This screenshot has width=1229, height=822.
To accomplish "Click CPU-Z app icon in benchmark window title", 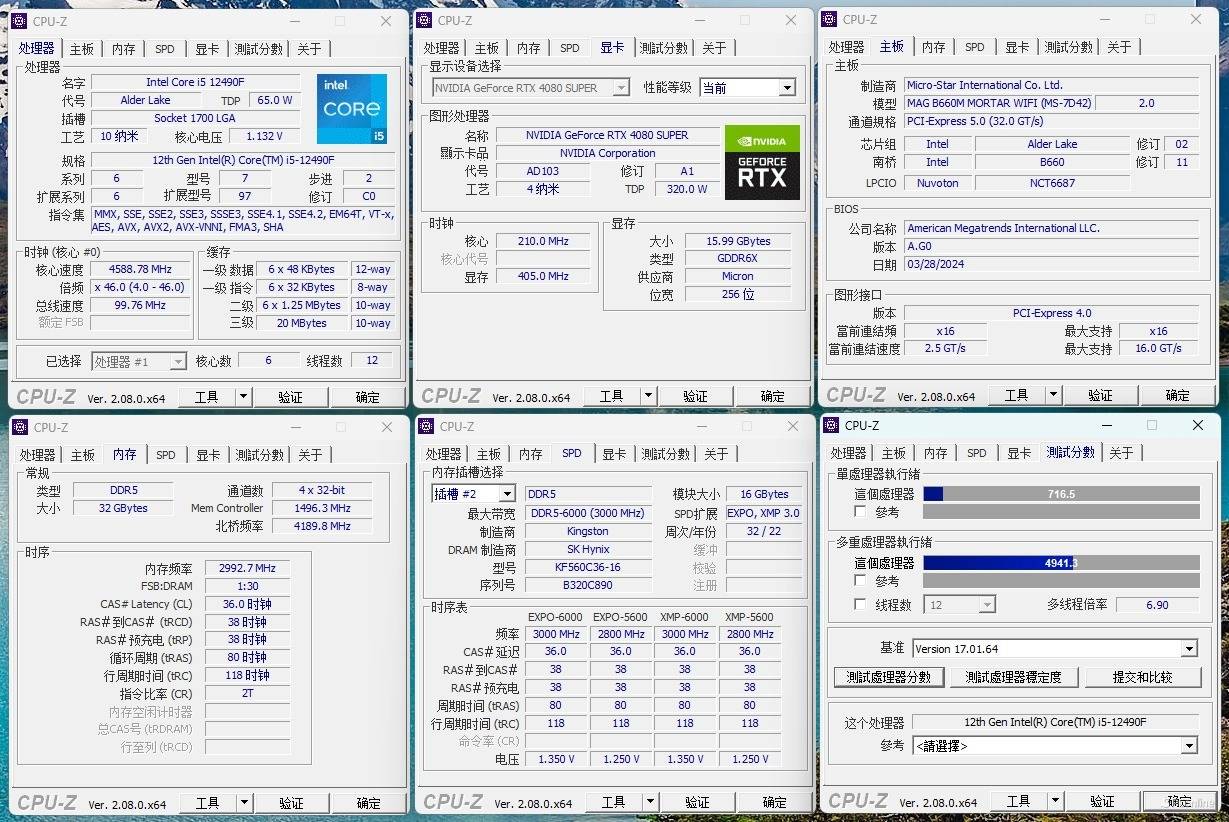I will (831, 425).
